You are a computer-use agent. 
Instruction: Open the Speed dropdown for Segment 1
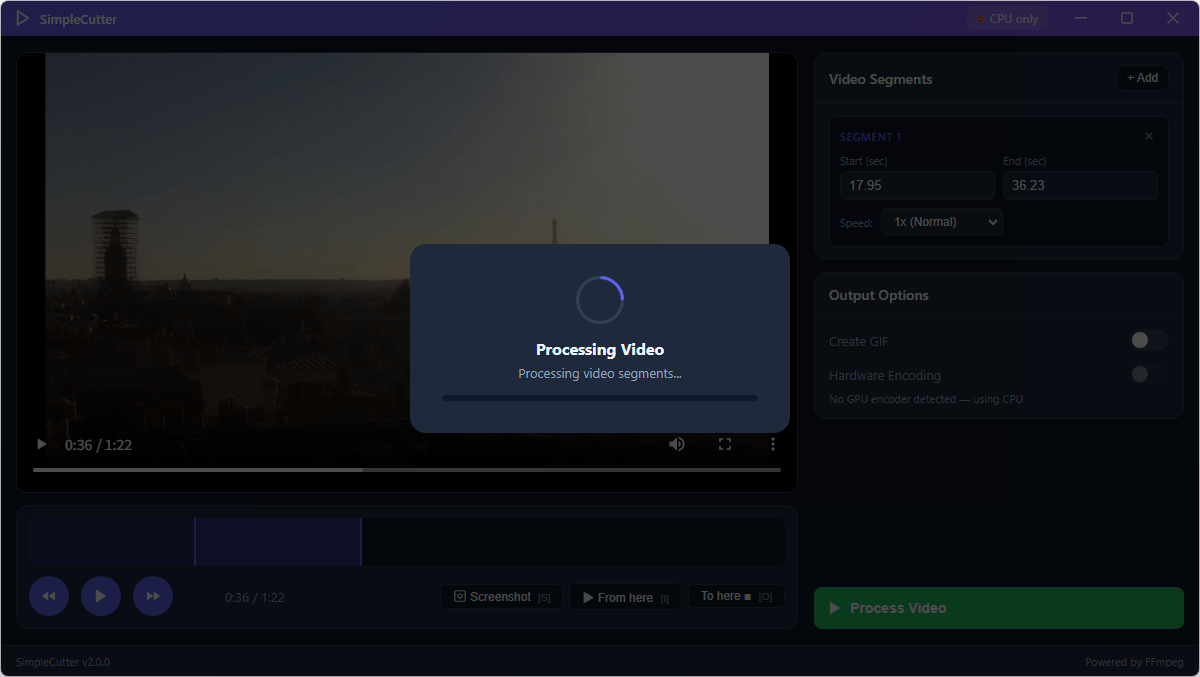click(x=941, y=222)
